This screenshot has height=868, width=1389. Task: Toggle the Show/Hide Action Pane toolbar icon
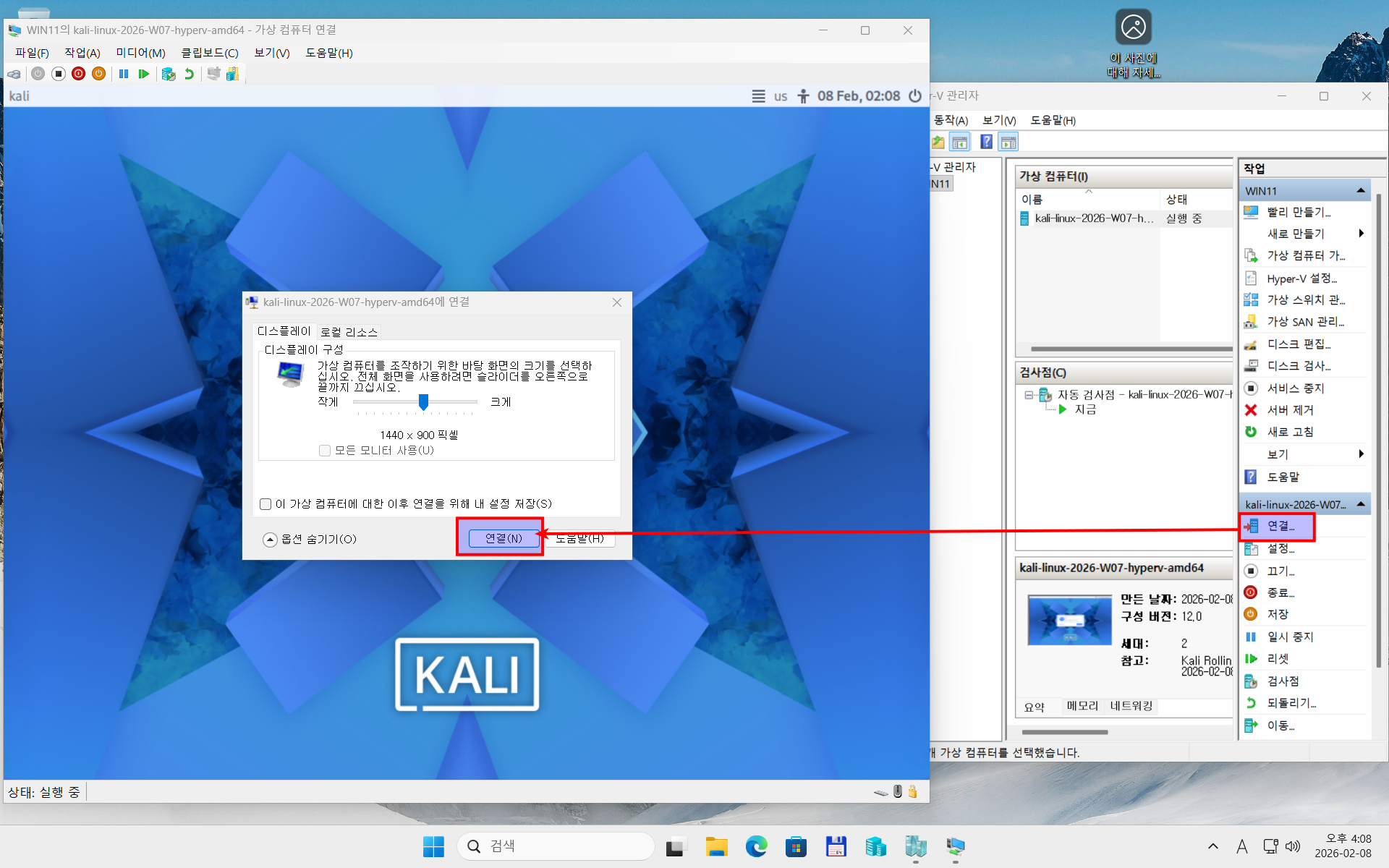point(1008,142)
